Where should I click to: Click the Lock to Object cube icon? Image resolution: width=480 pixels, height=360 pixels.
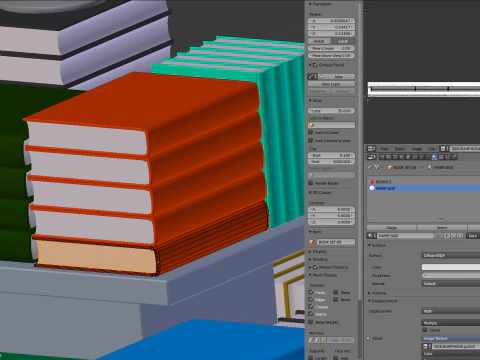pyautogui.click(x=312, y=125)
